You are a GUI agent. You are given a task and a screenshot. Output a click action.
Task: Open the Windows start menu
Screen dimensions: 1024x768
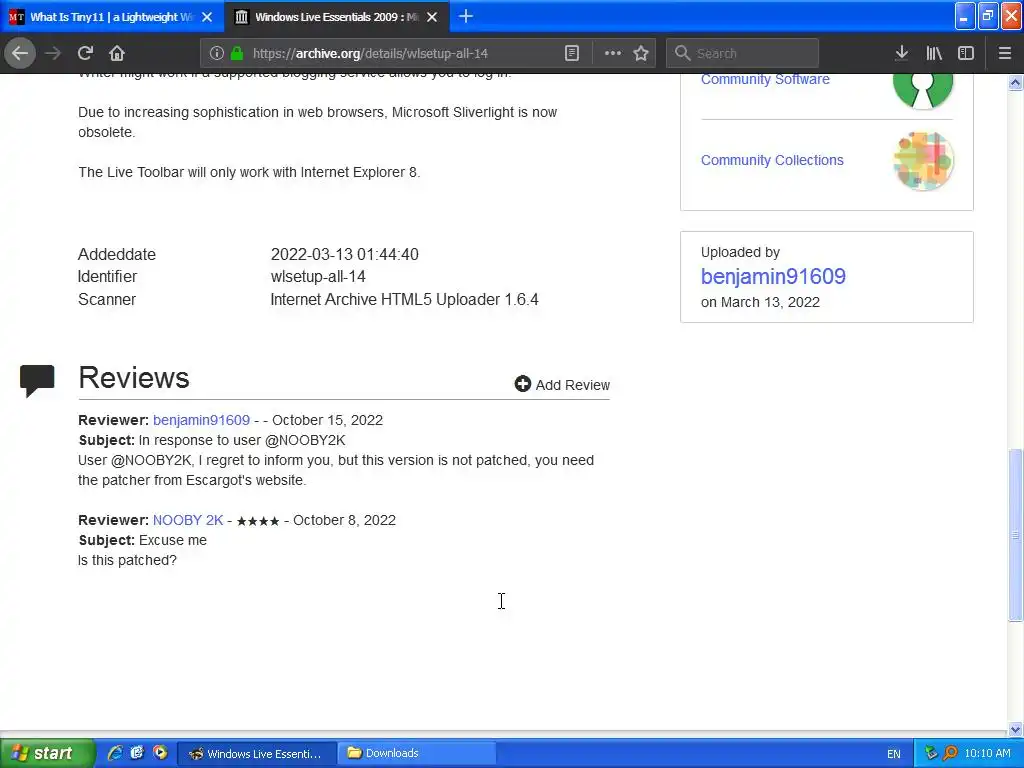point(47,753)
